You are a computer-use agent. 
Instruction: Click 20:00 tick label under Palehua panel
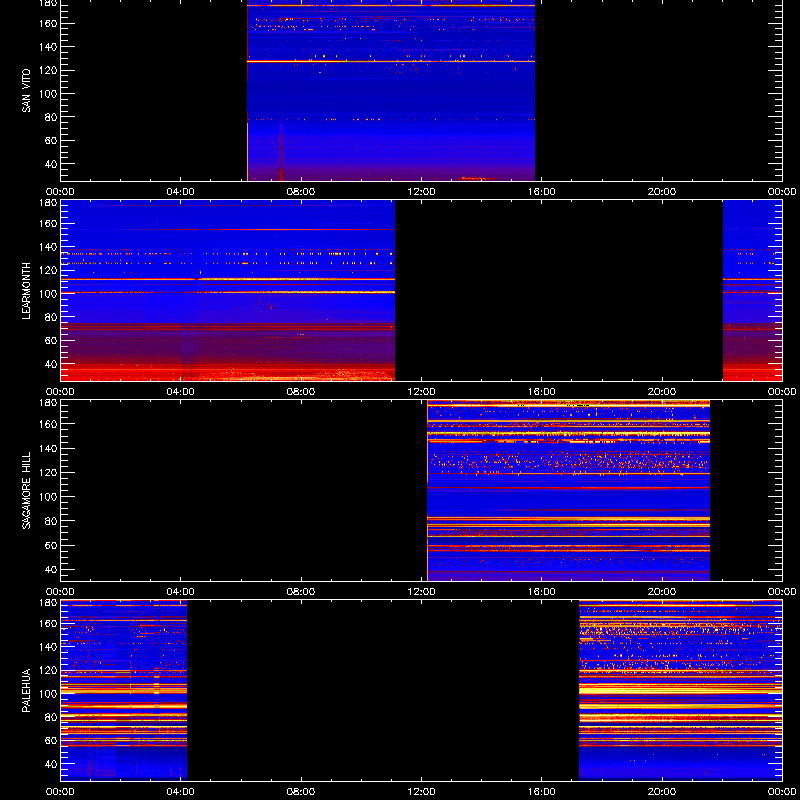click(662, 792)
